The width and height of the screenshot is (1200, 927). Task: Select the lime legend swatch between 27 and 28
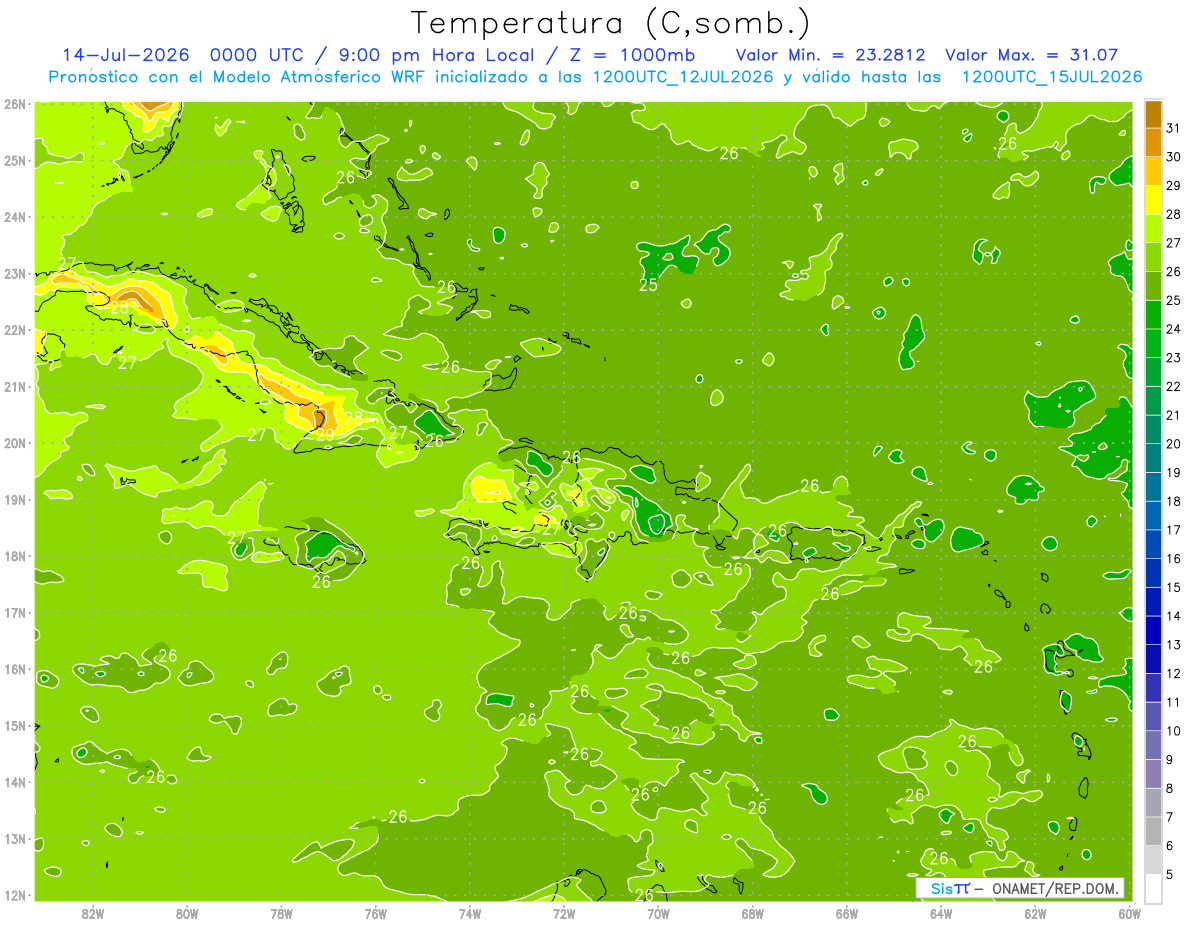coord(1153,228)
